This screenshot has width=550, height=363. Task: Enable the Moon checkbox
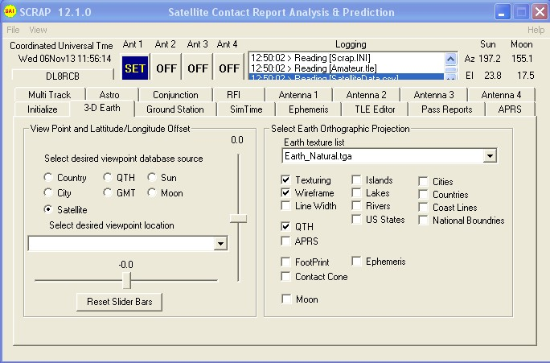tap(287, 299)
